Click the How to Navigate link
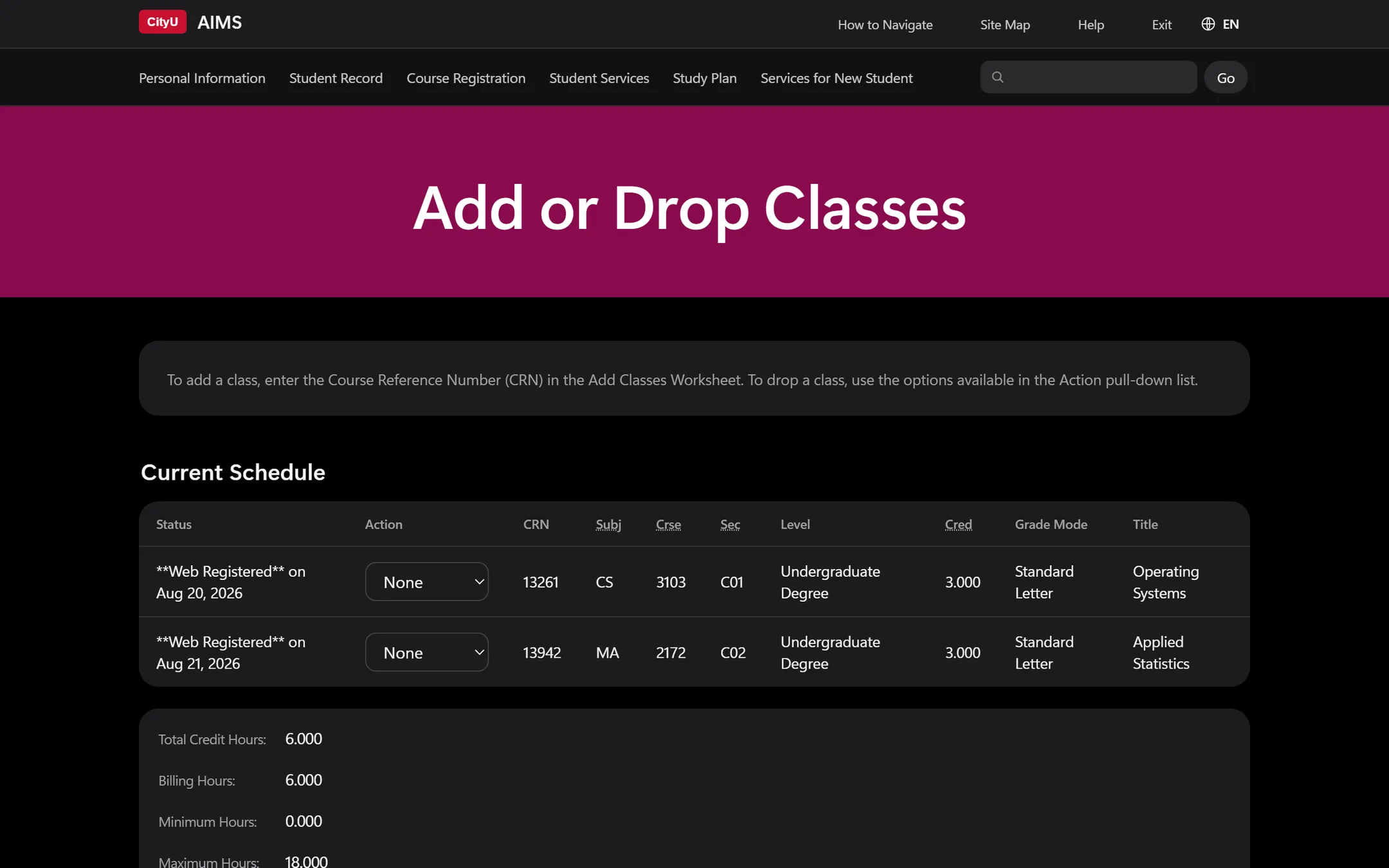The height and width of the screenshot is (868, 1389). pos(885,24)
